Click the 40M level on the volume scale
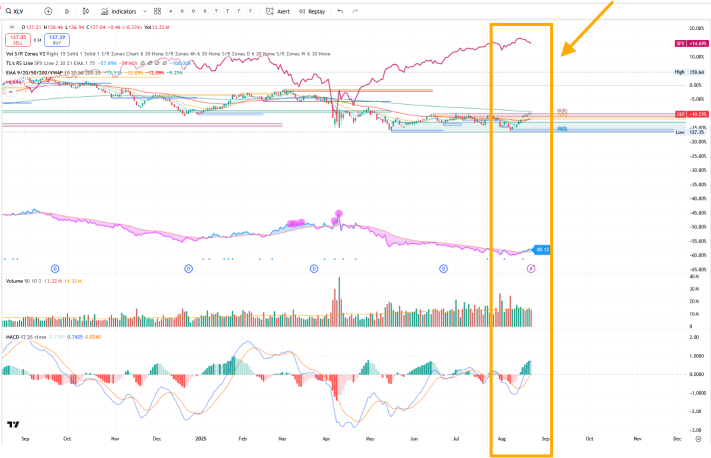 694,276
